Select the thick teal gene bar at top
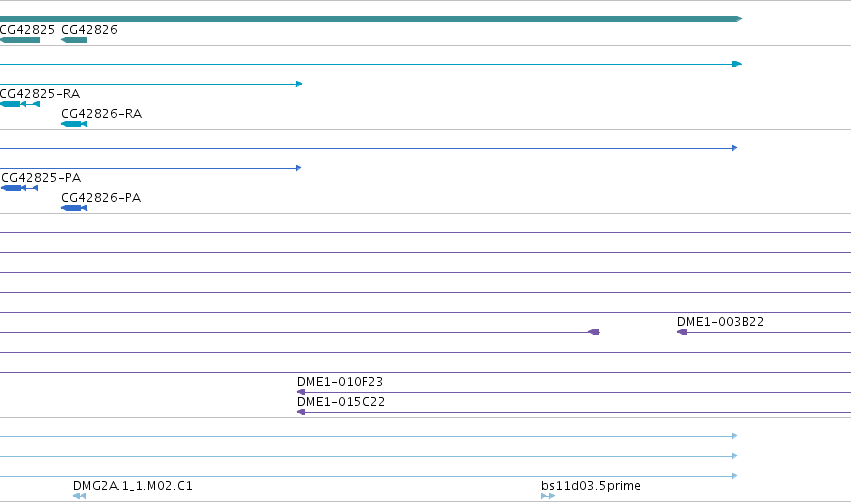The width and height of the screenshot is (851, 502). point(371,19)
